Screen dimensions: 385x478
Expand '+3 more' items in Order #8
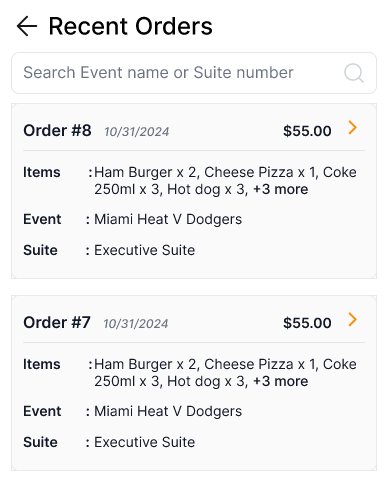(x=281, y=189)
